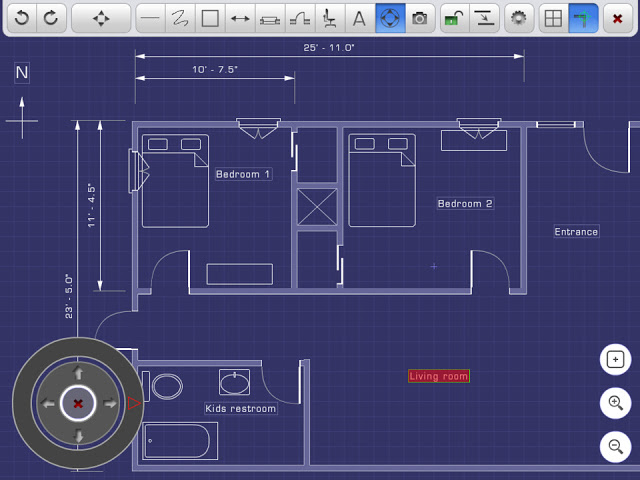Select the bed in Bedroom 1
The height and width of the screenshot is (480, 640).
pos(176,181)
